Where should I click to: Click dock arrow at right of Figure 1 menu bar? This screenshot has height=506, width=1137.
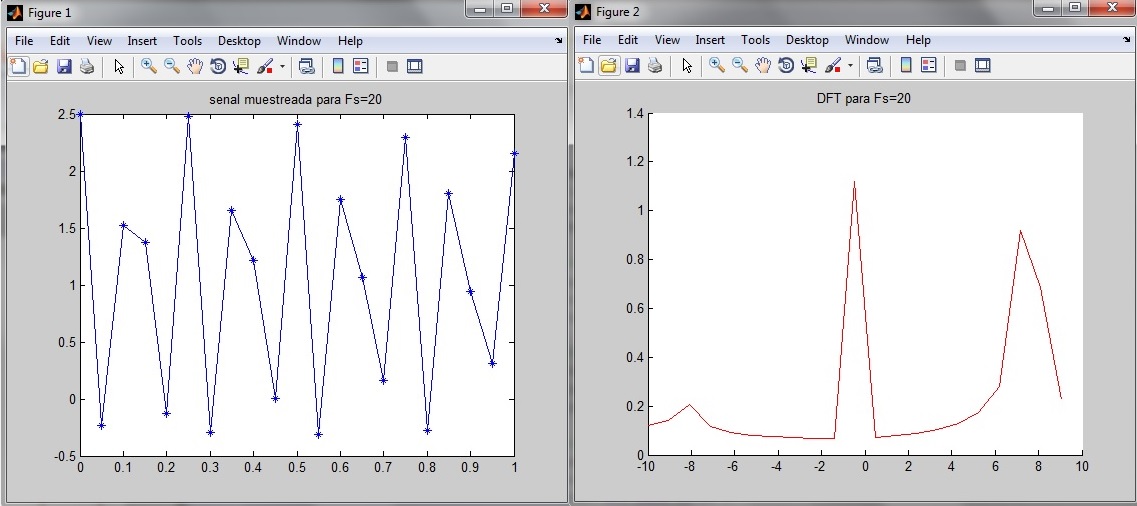click(x=558, y=41)
